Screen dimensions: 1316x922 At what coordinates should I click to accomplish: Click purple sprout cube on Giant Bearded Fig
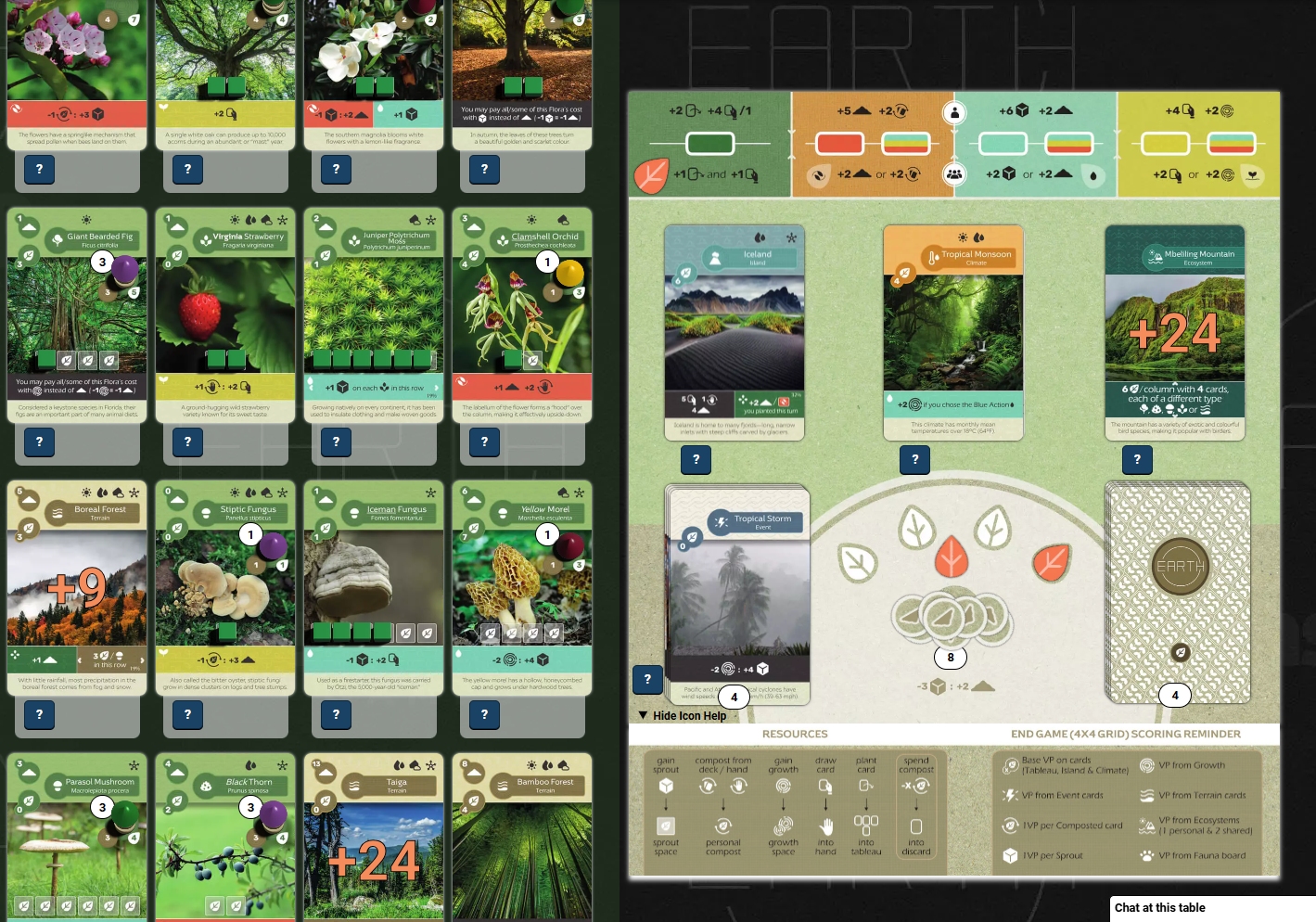(x=124, y=270)
